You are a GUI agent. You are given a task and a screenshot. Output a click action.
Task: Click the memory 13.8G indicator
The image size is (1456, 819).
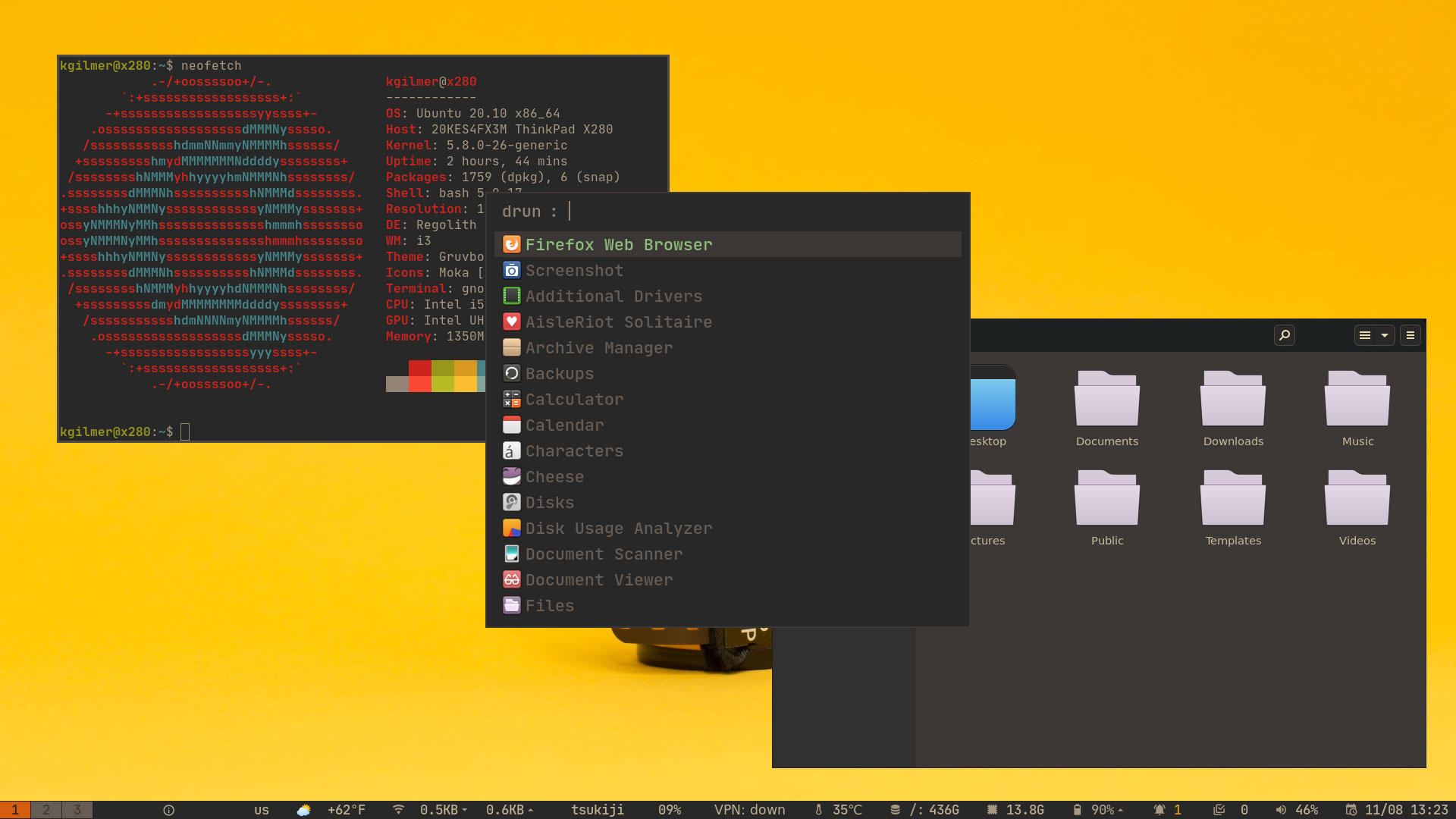1016,810
